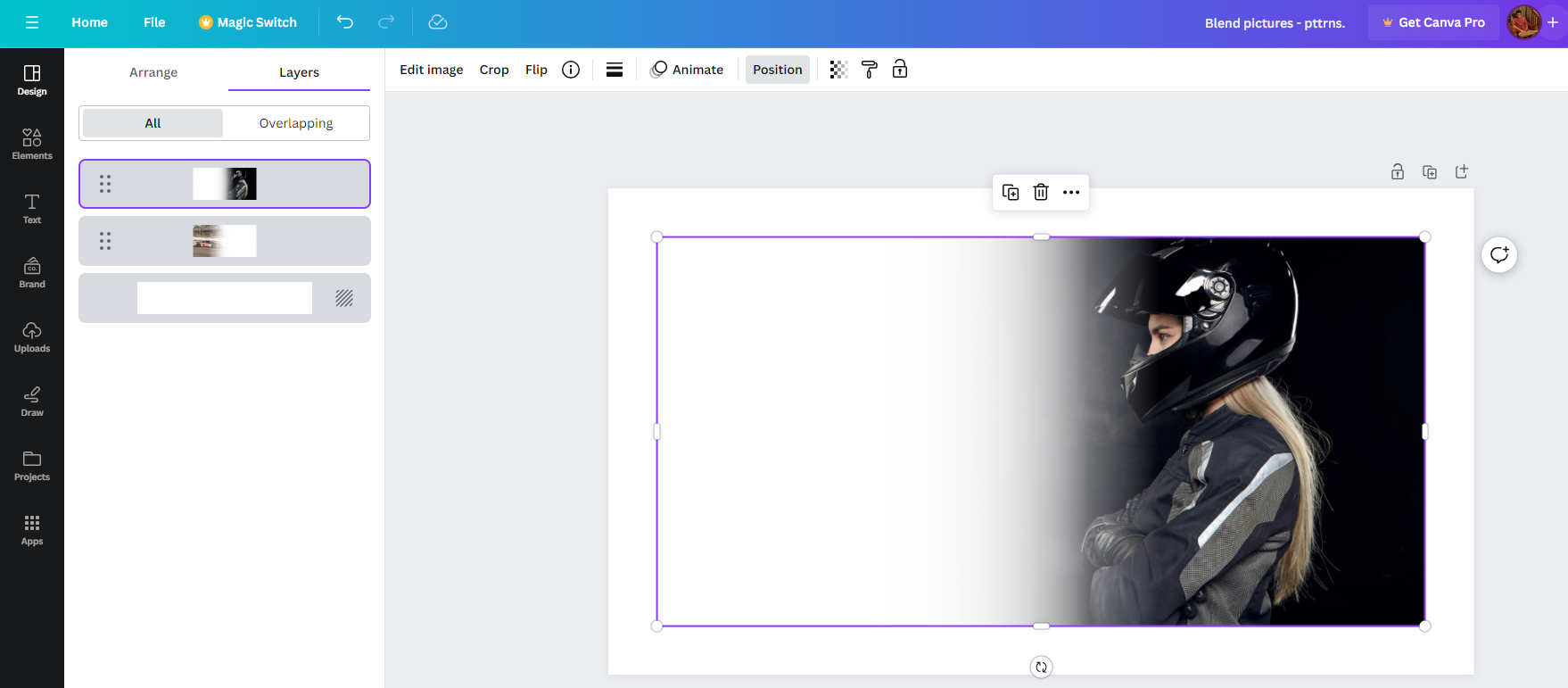Grab drag handle of second layer
The image size is (1568, 688).
[105, 241]
